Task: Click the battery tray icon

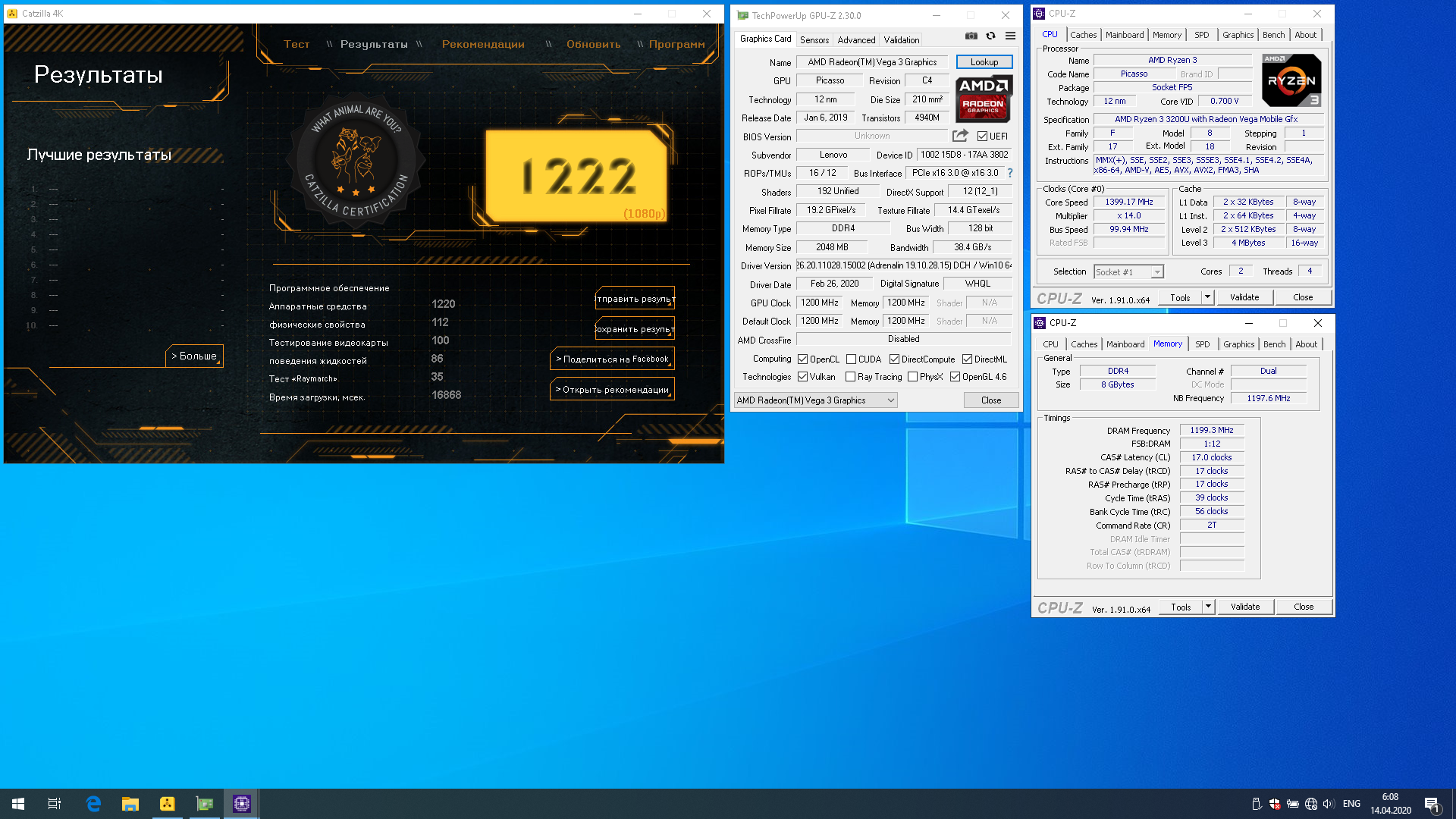Action: click(x=1293, y=804)
